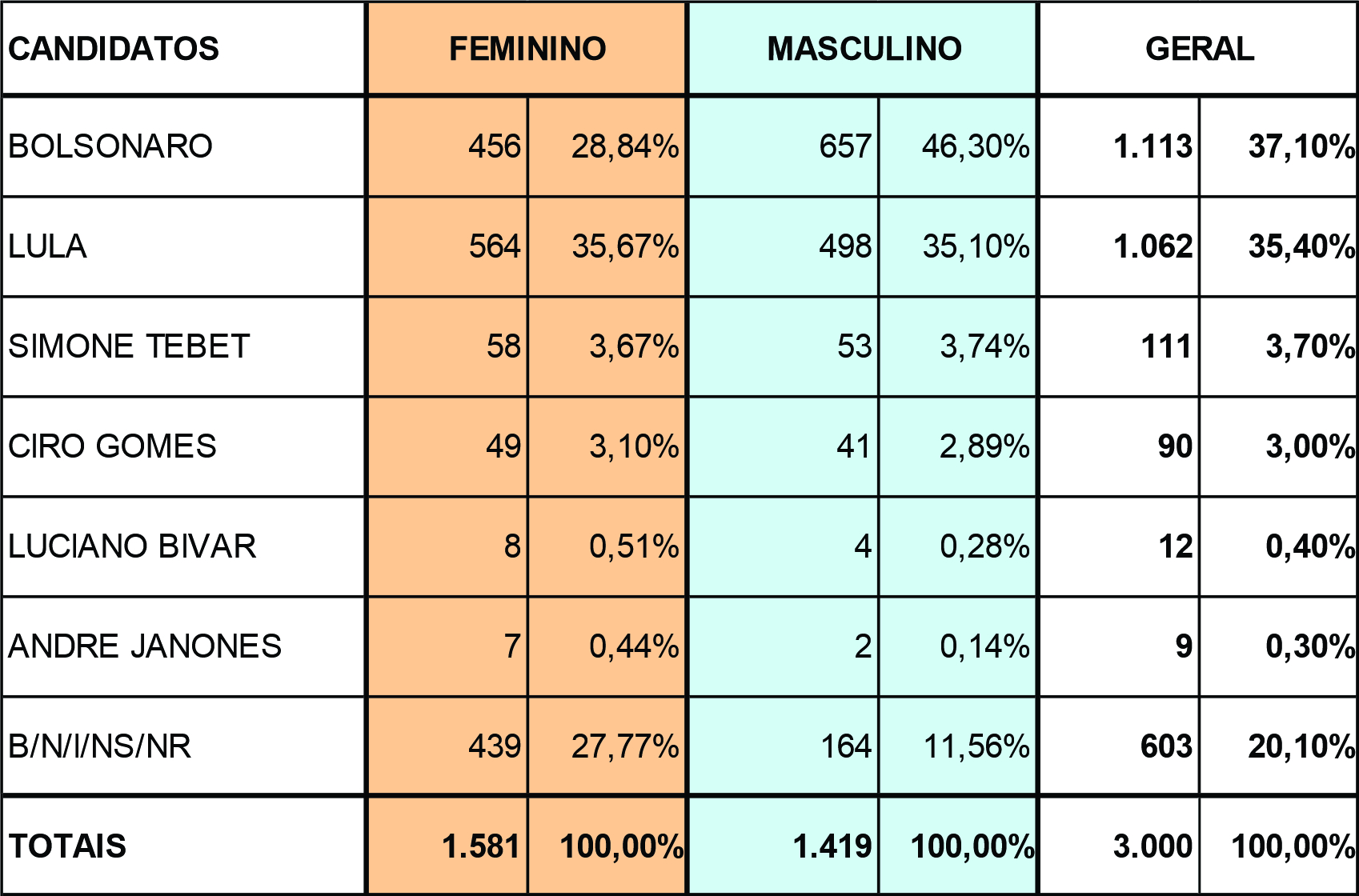Click B/N/I/NS/NR general percentage 20,10%
The image size is (1359, 896).
click(1279, 746)
